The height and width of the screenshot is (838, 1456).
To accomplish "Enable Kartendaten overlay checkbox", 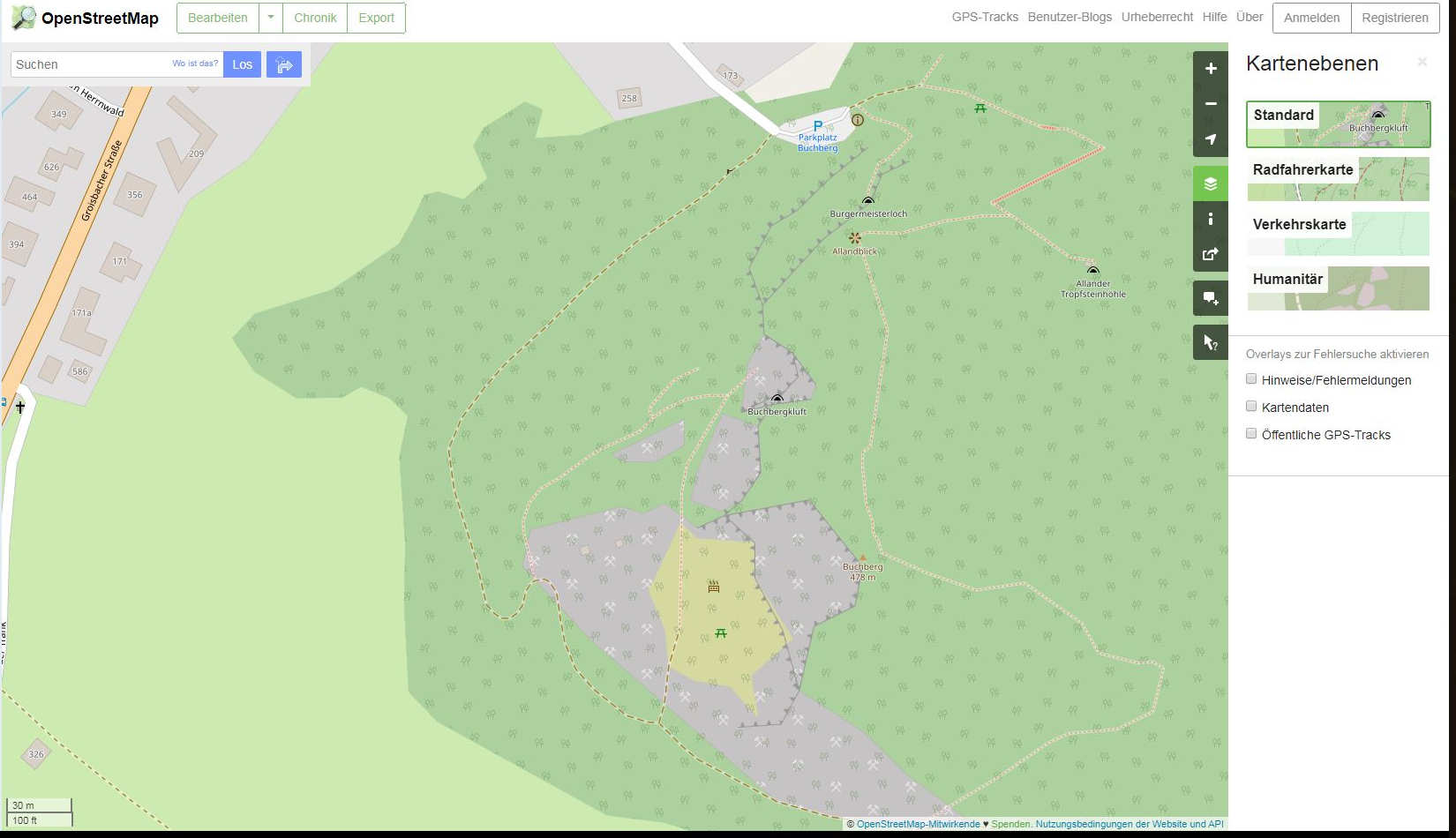I will tap(1251, 407).
